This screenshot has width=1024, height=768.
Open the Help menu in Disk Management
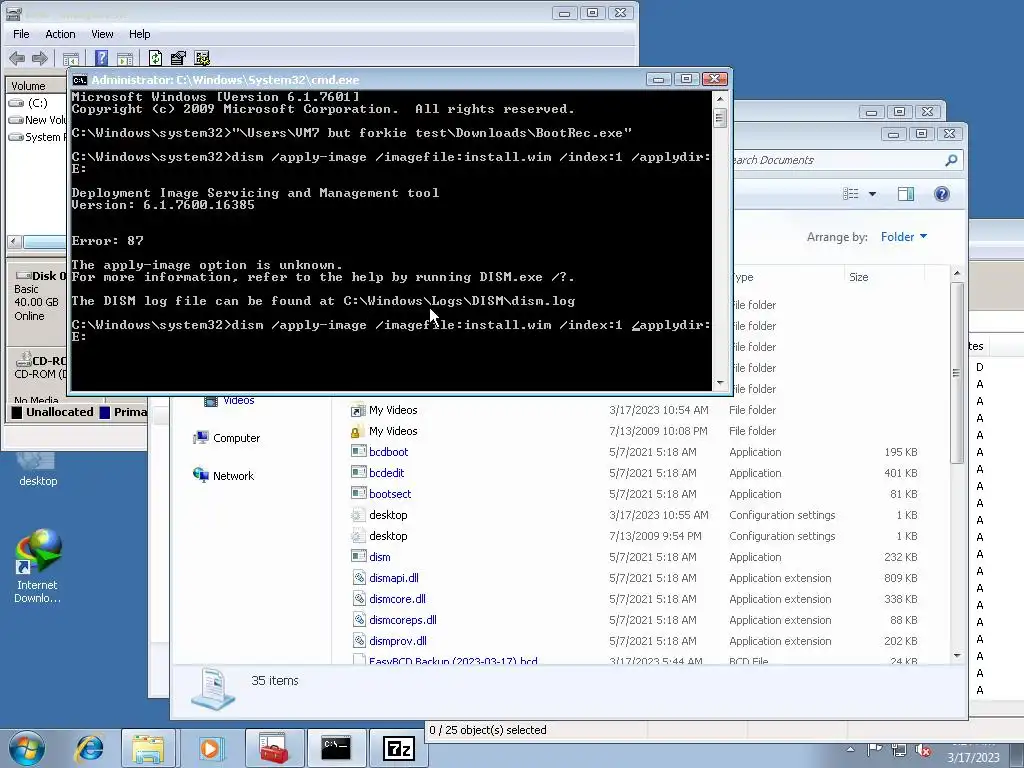click(x=139, y=34)
